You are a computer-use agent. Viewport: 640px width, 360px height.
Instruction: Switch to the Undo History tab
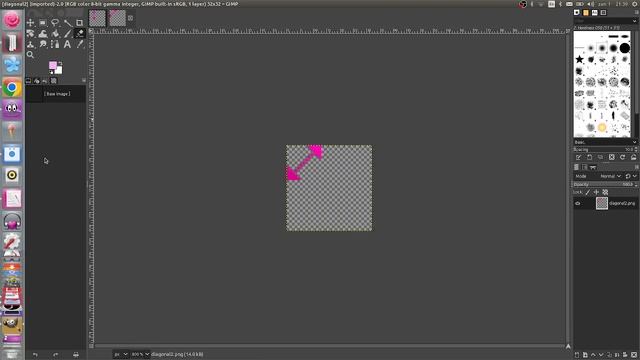point(45,81)
